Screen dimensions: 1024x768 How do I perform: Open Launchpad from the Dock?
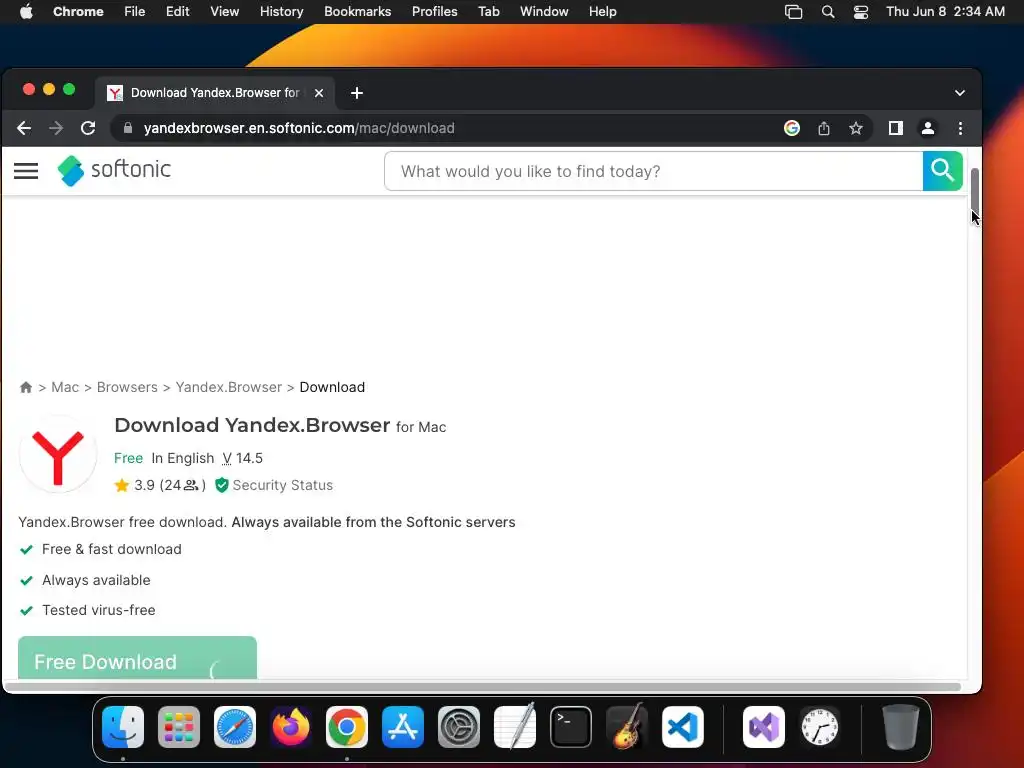click(179, 727)
